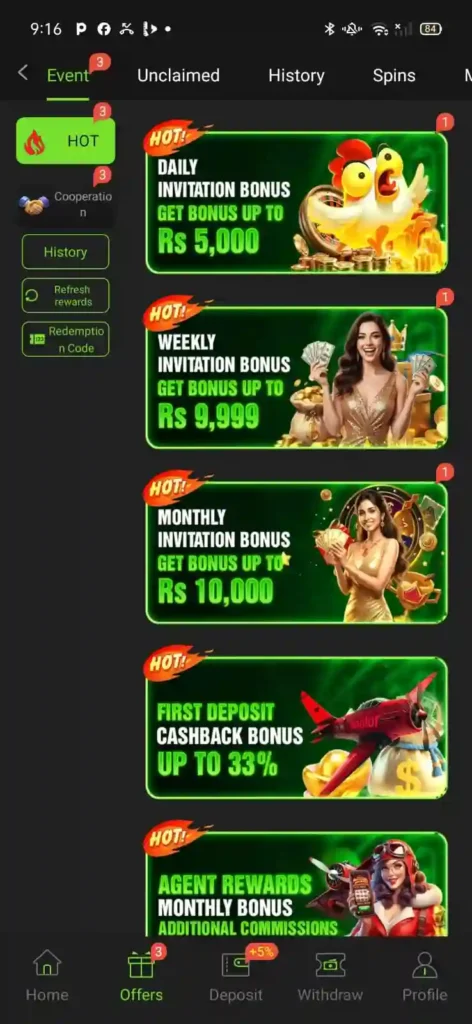Open Agent Rewards Monthly Bonus banner
Screen dimensions: 472x1024
pyautogui.click(x=296, y=884)
